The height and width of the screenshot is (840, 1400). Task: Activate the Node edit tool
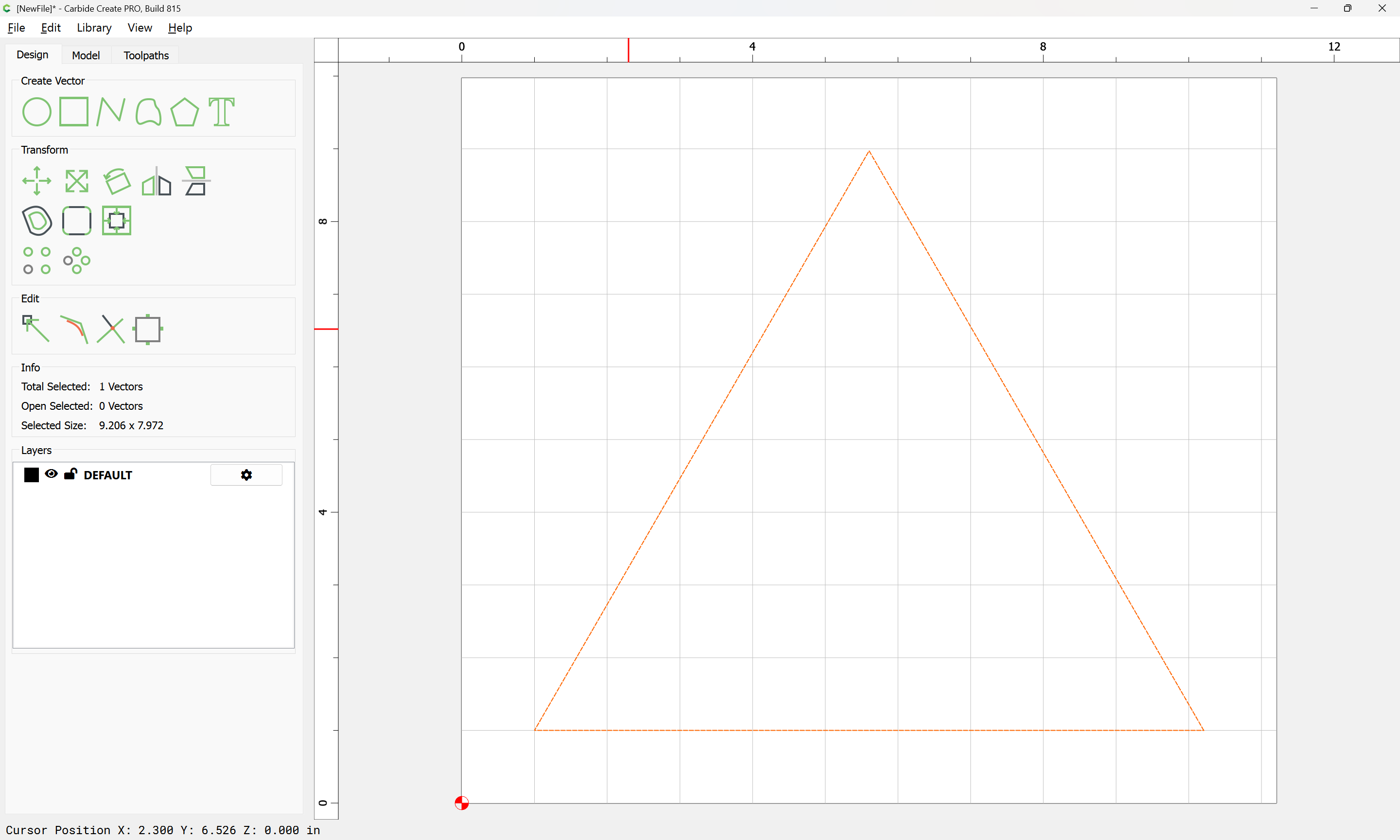coord(35,329)
